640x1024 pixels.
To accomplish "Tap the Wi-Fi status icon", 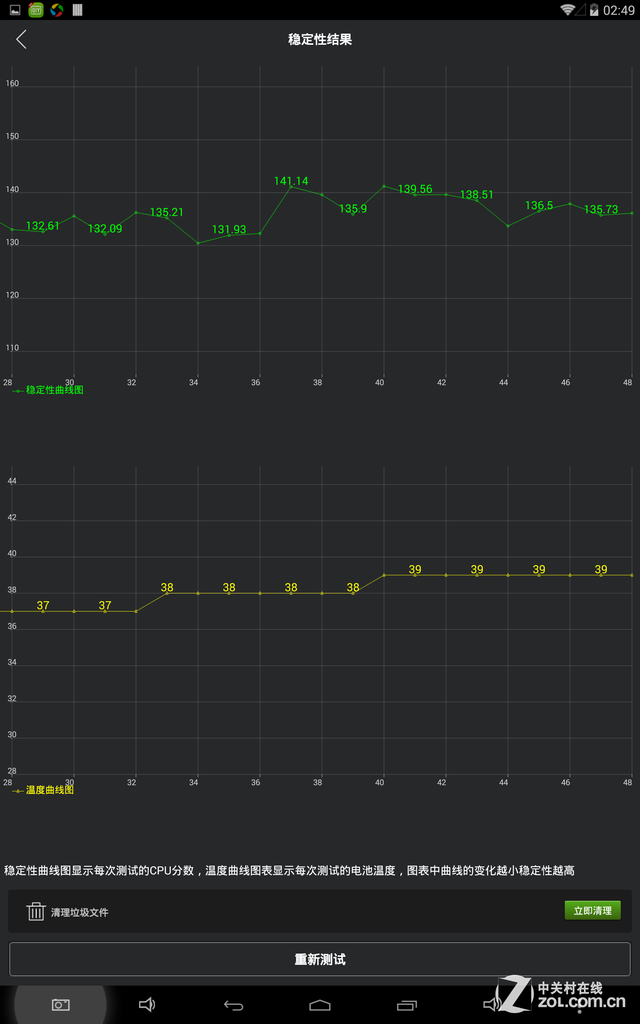I will point(568,10).
